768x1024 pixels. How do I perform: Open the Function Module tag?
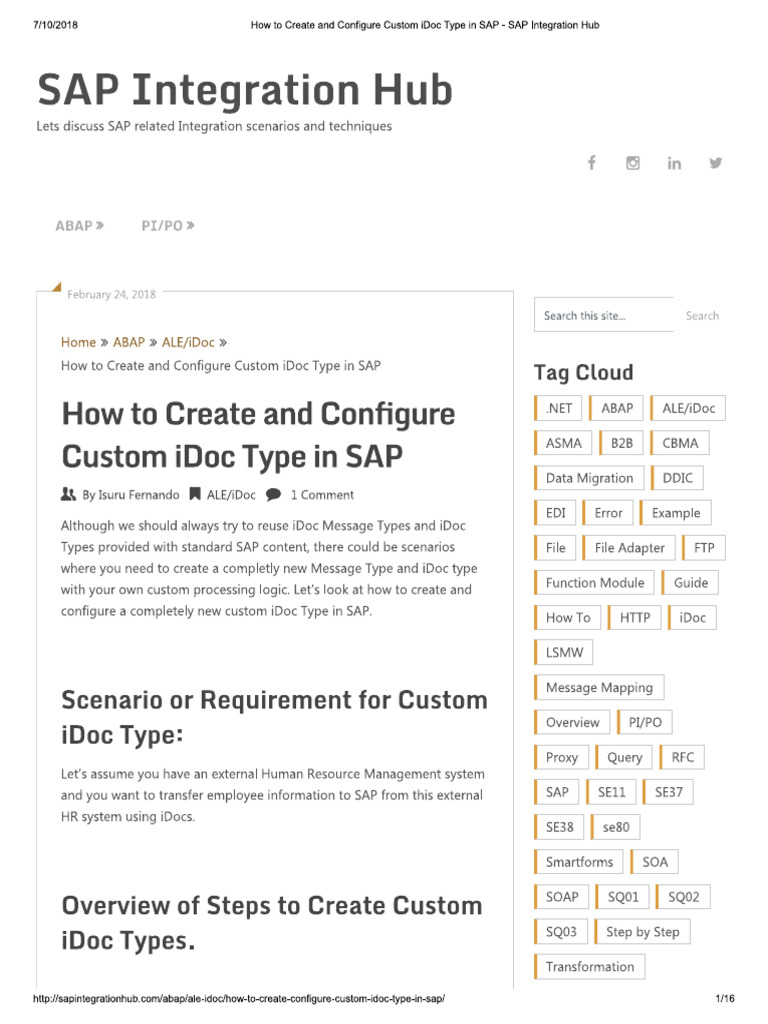pyautogui.click(x=594, y=583)
